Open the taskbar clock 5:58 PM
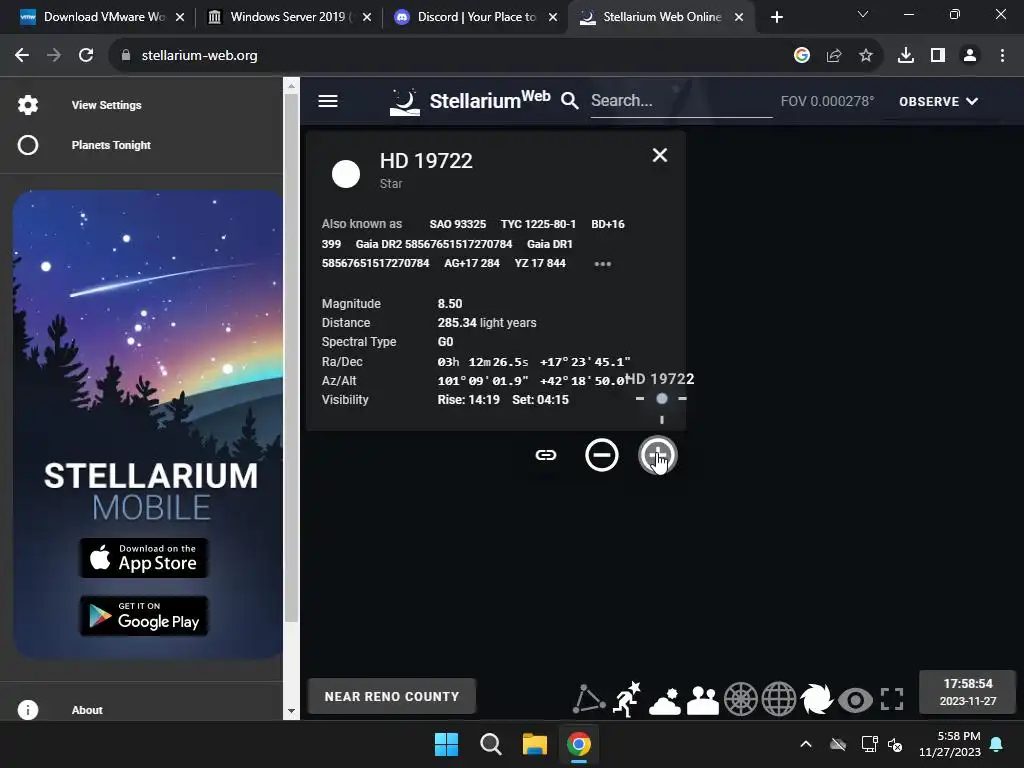Image resolution: width=1024 pixels, height=768 pixels. pos(950,744)
